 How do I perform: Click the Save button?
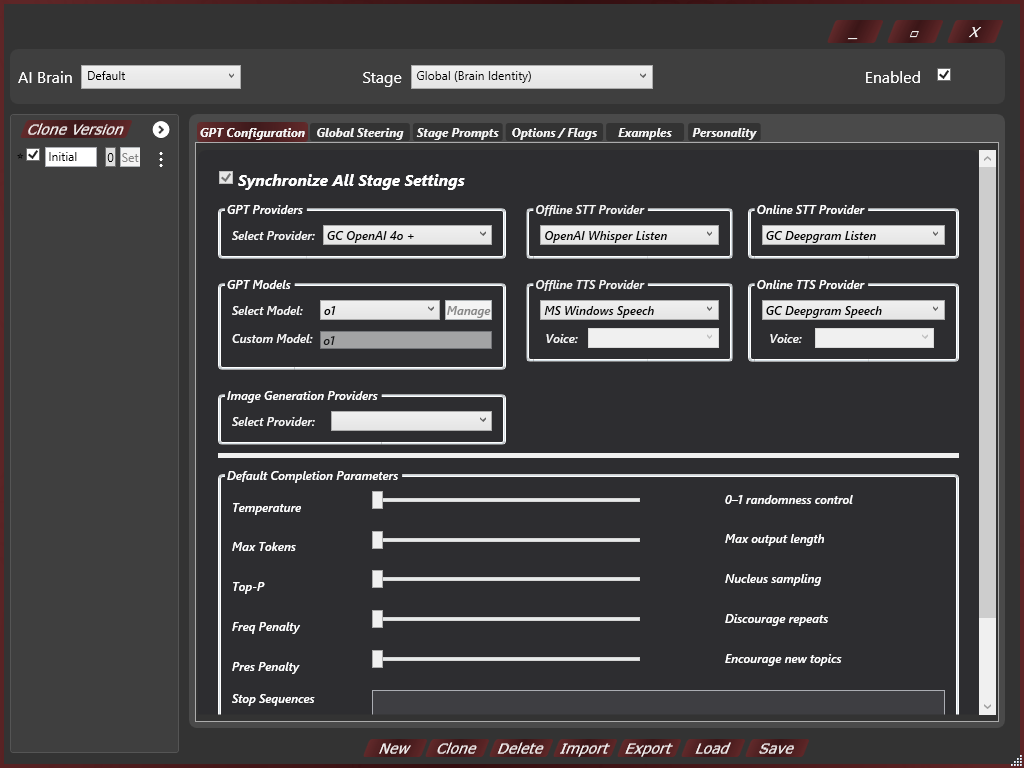coord(776,748)
